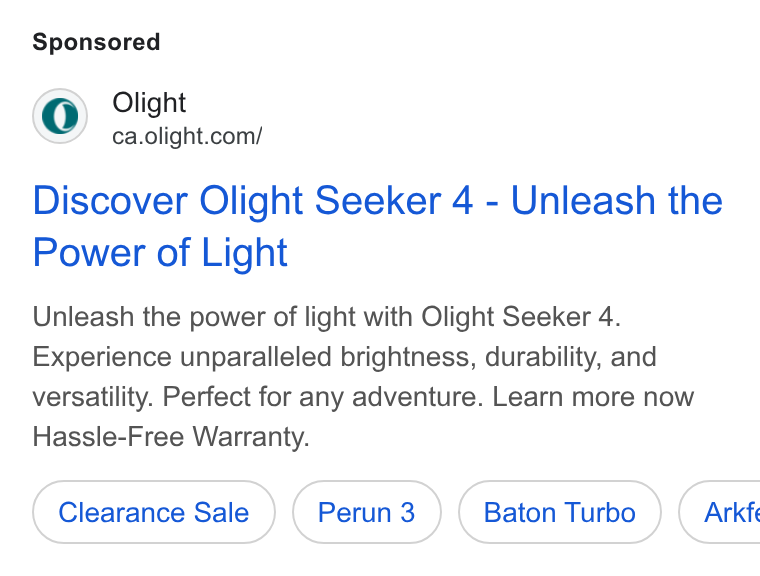The image size is (760, 576).
Task: Click "Perfect for any adventure" text
Action: pyautogui.click(x=323, y=397)
